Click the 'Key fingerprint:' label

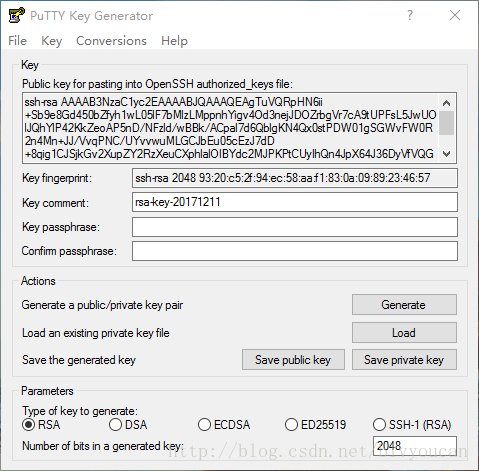pos(57,178)
